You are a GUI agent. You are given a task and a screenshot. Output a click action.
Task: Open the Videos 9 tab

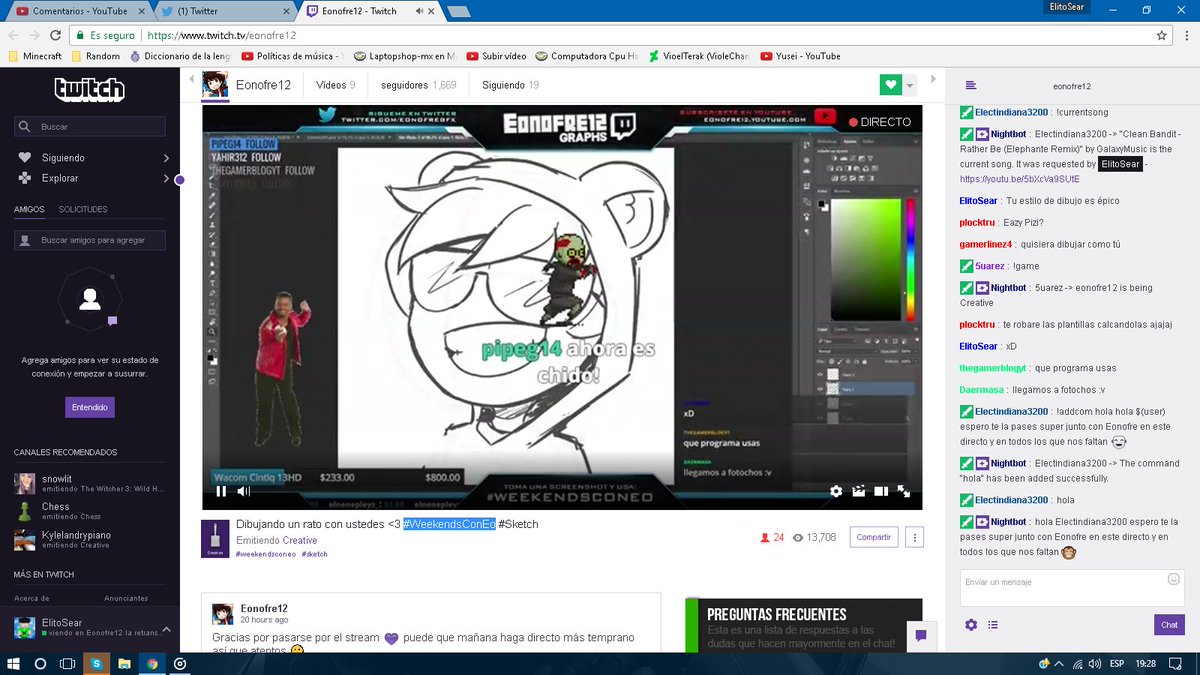(335, 85)
